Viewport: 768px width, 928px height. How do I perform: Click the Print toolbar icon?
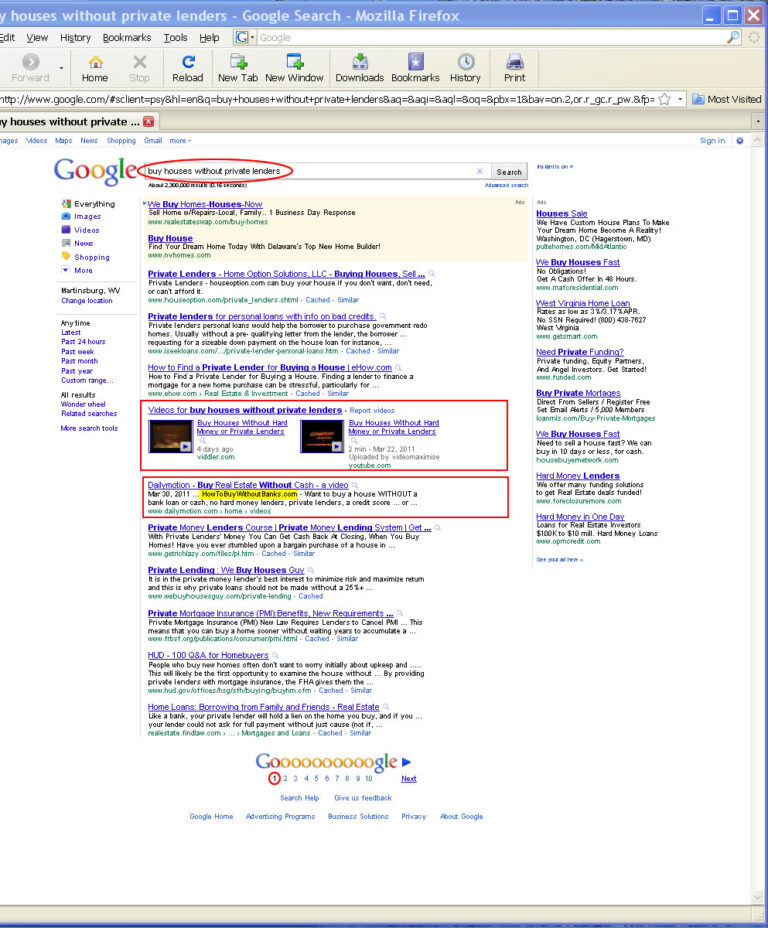(514, 68)
